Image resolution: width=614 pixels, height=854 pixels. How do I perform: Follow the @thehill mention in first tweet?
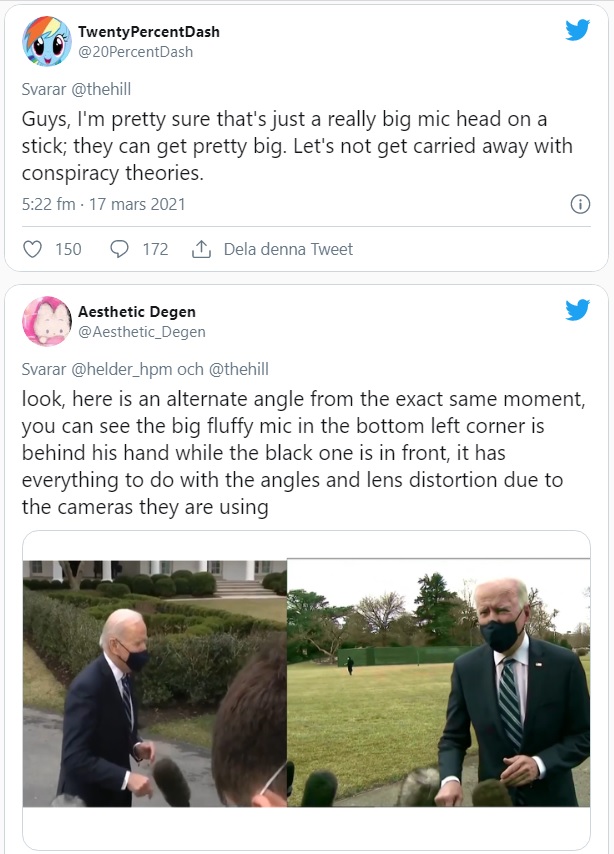(101, 89)
